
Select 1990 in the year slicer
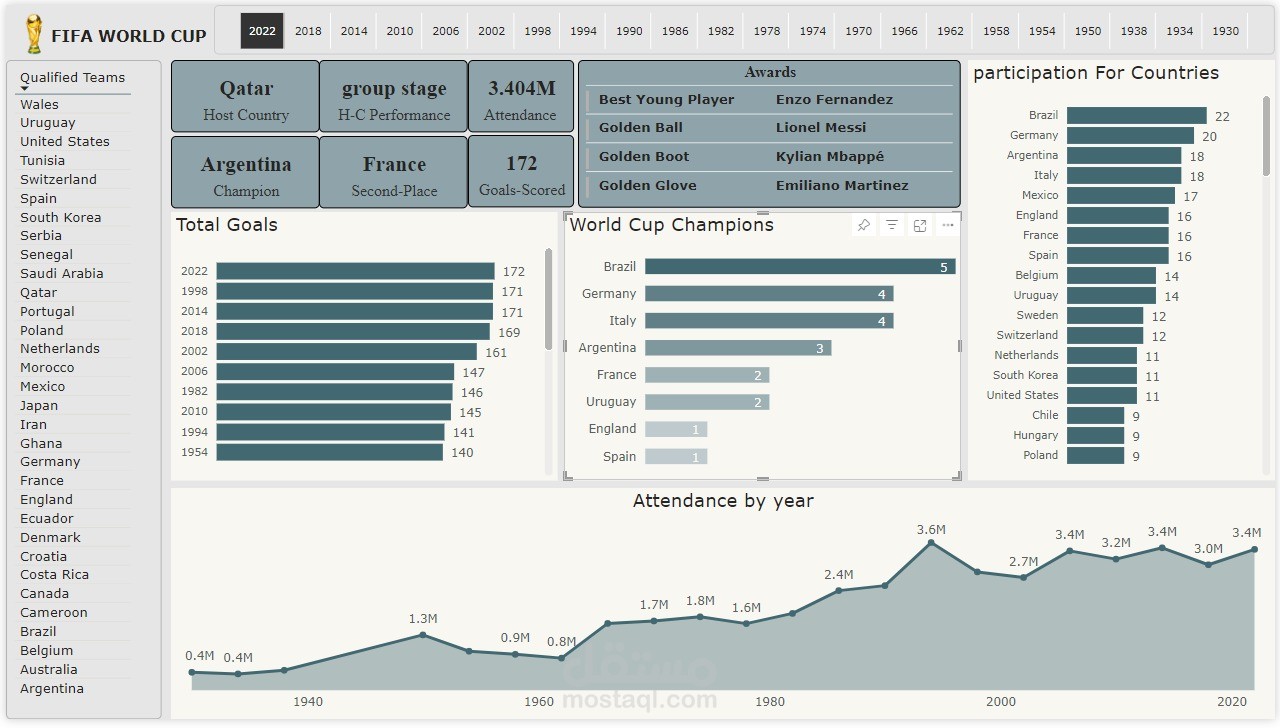tap(630, 31)
